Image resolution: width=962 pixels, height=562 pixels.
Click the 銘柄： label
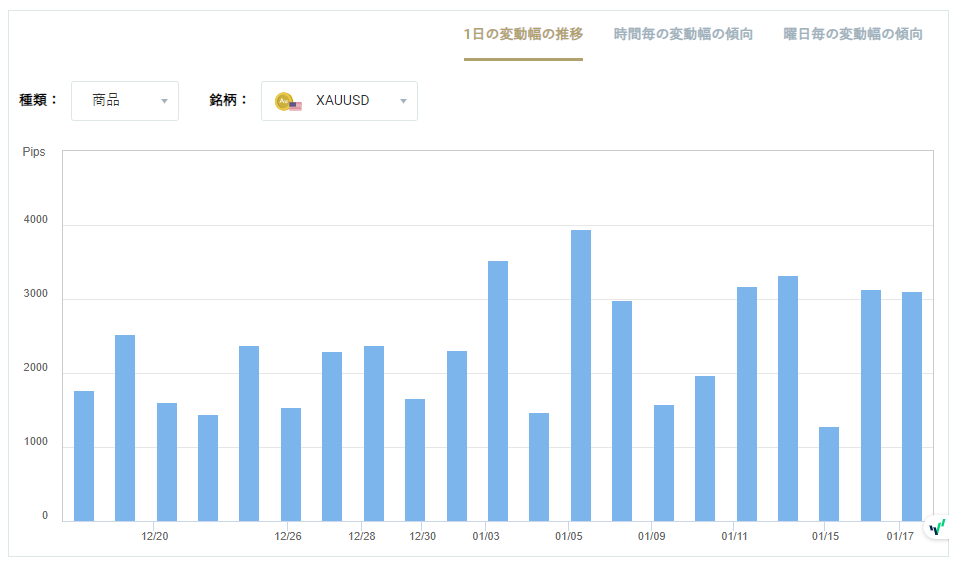coord(229,100)
